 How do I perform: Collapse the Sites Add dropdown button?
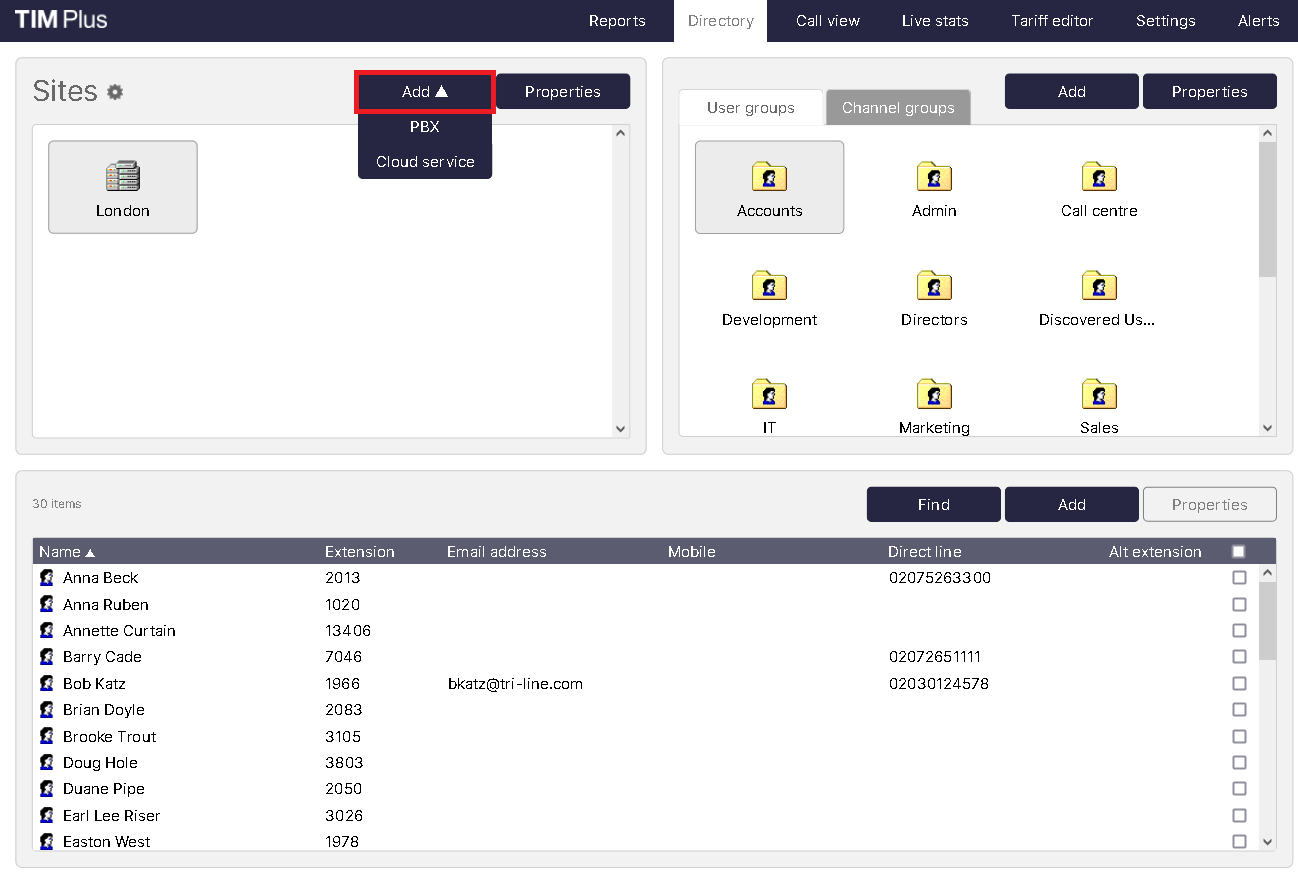tap(425, 91)
